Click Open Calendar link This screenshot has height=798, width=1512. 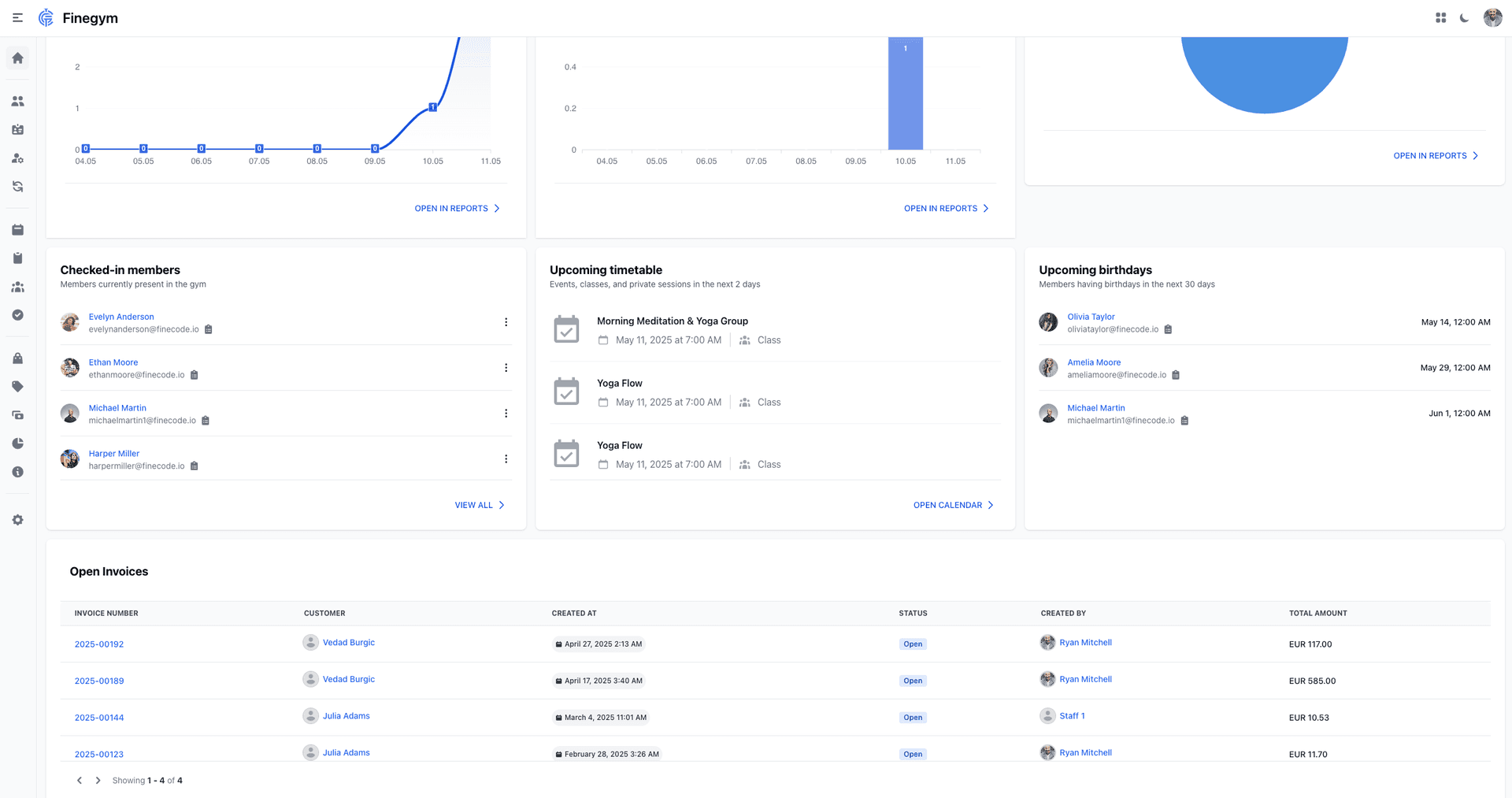[x=953, y=505]
